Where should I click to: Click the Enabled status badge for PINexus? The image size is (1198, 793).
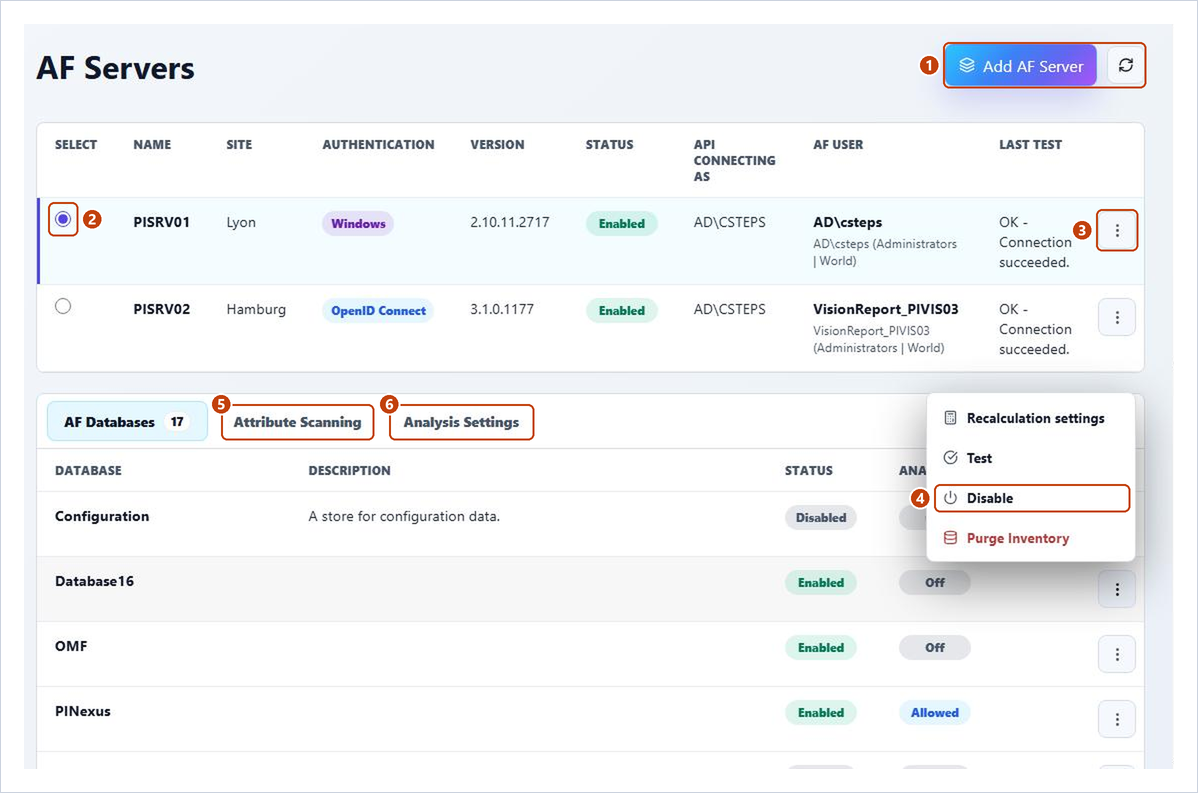click(x=821, y=712)
